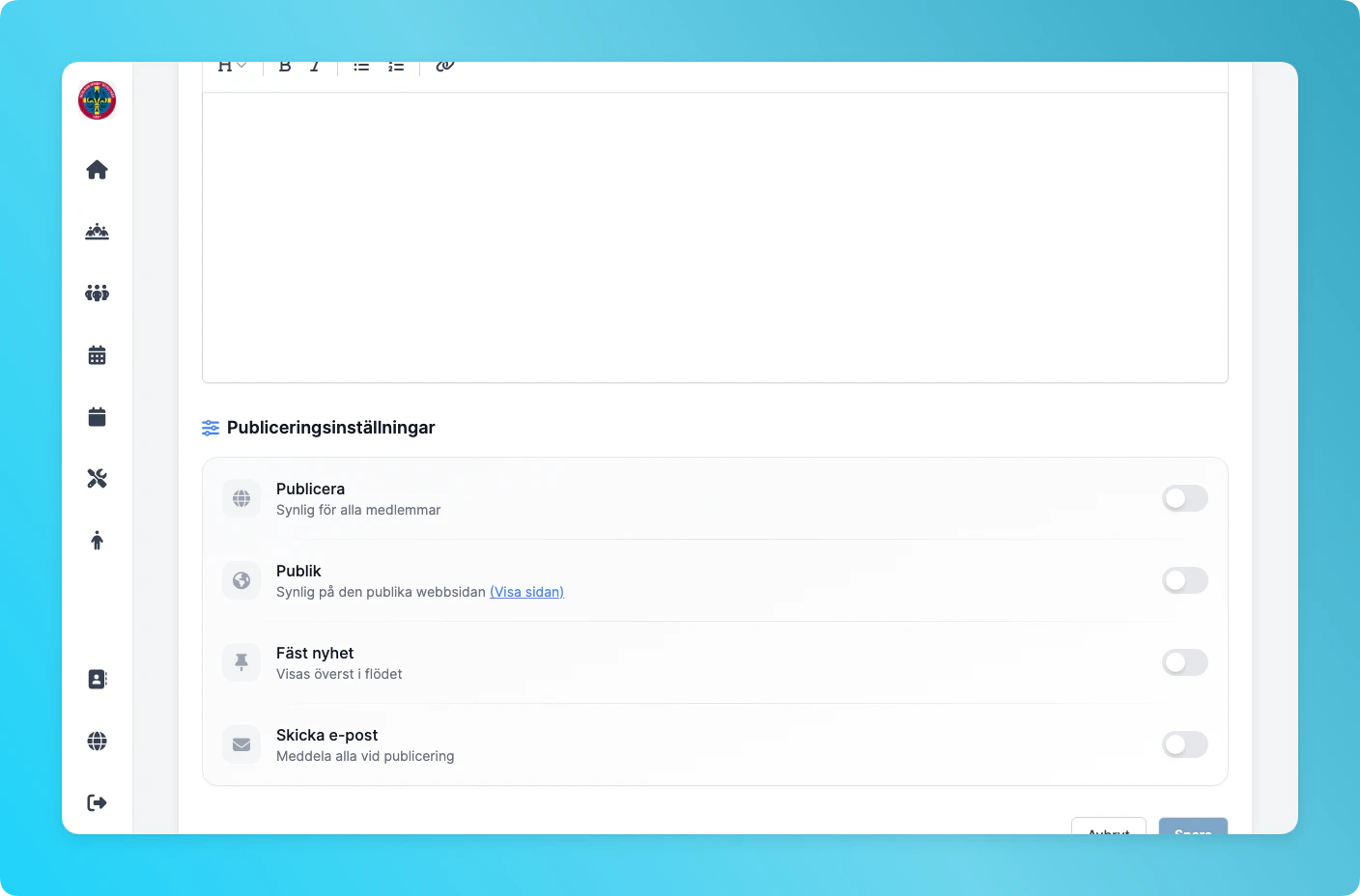The image size is (1360, 896).
Task: Click the envelope icon beside Skicka e-post
Action: (241, 744)
